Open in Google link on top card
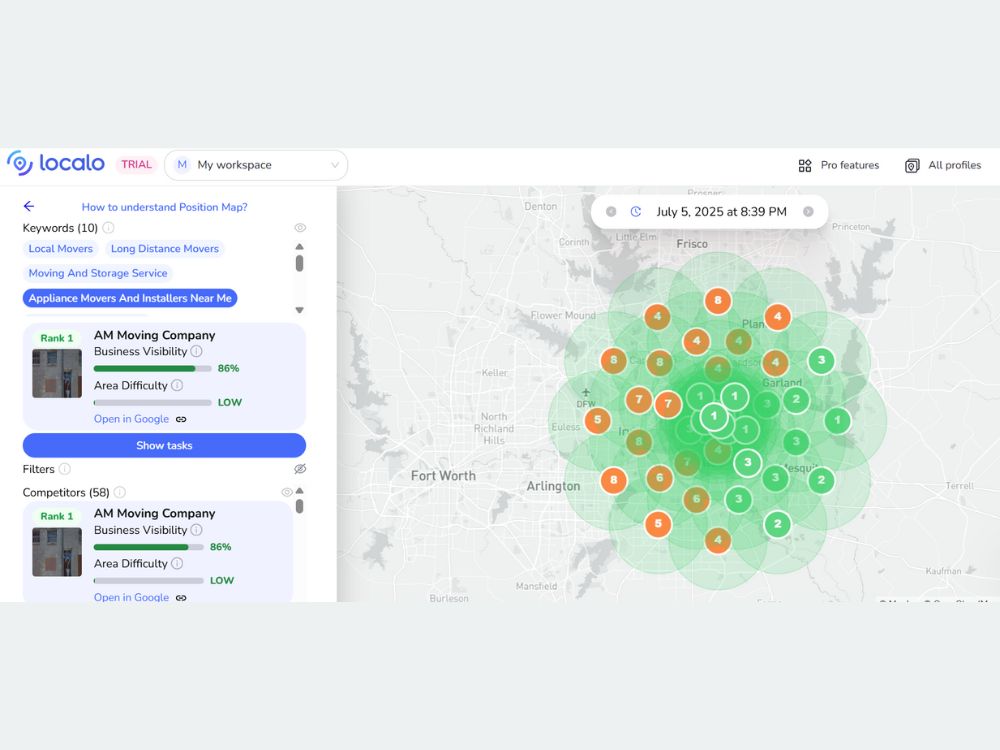Image resolution: width=1000 pixels, height=750 pixels. (x=131, y=419)
